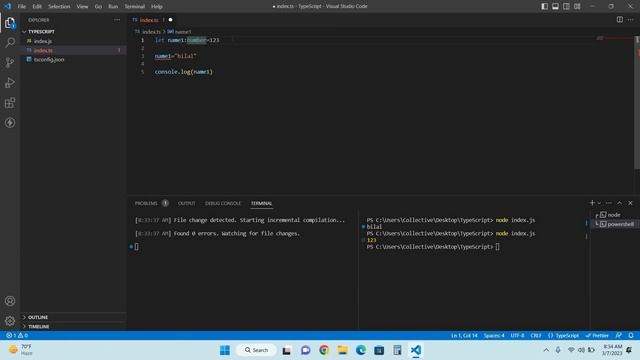Maximize the panel with the chevron up
This screenshot has height=360, width=640.
pos(620,203)
